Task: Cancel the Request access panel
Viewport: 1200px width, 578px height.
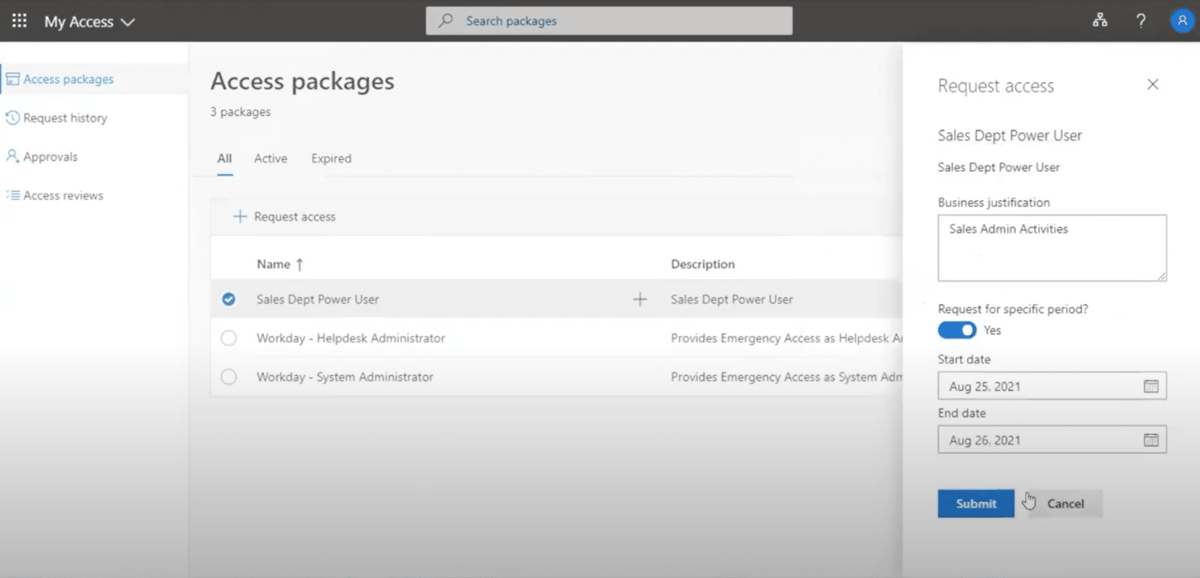Action: [x=1066, y=503]
